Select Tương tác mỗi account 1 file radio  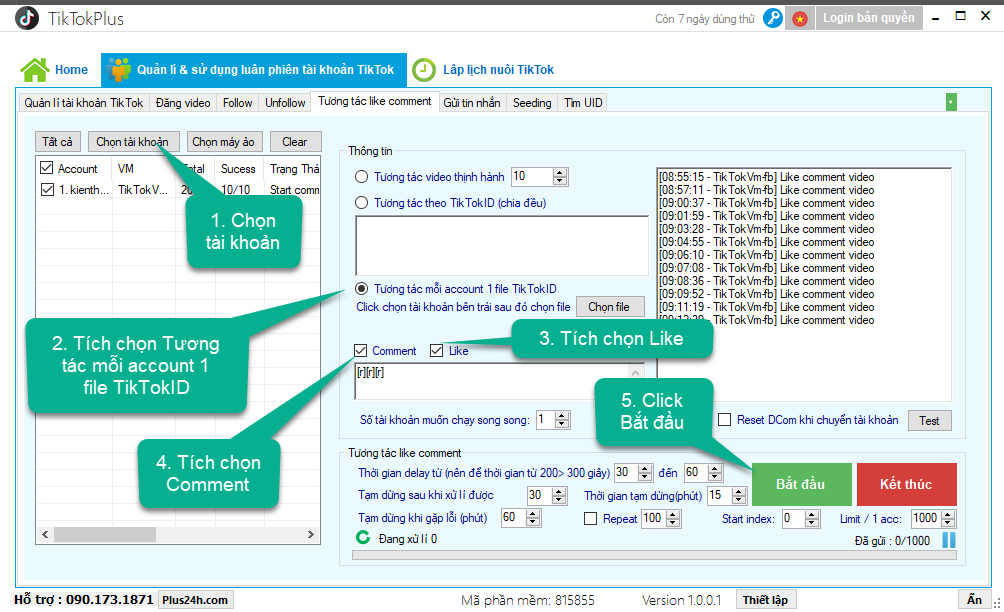click(361, 289)
